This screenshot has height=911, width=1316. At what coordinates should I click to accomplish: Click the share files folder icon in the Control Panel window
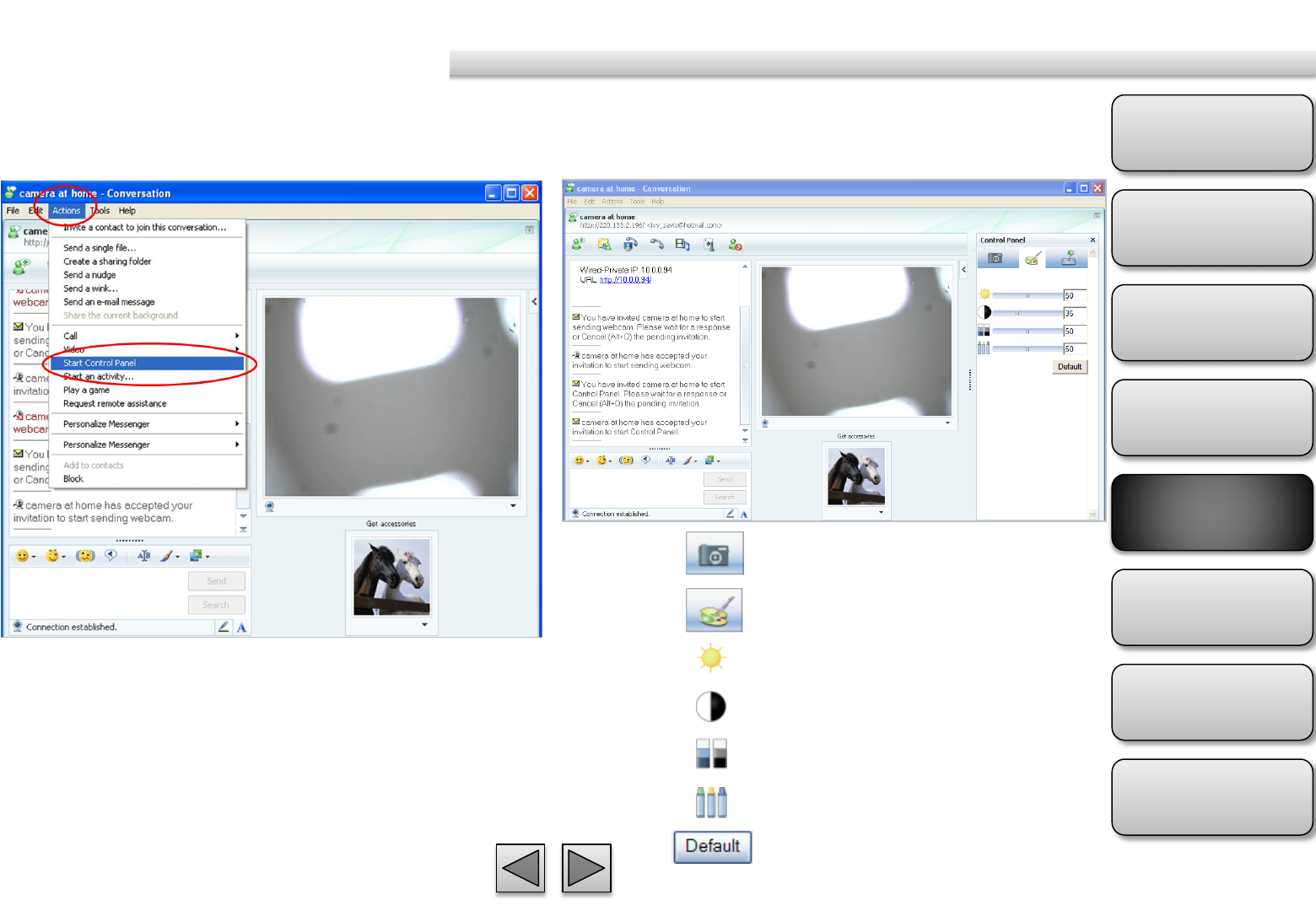[604, 245]
